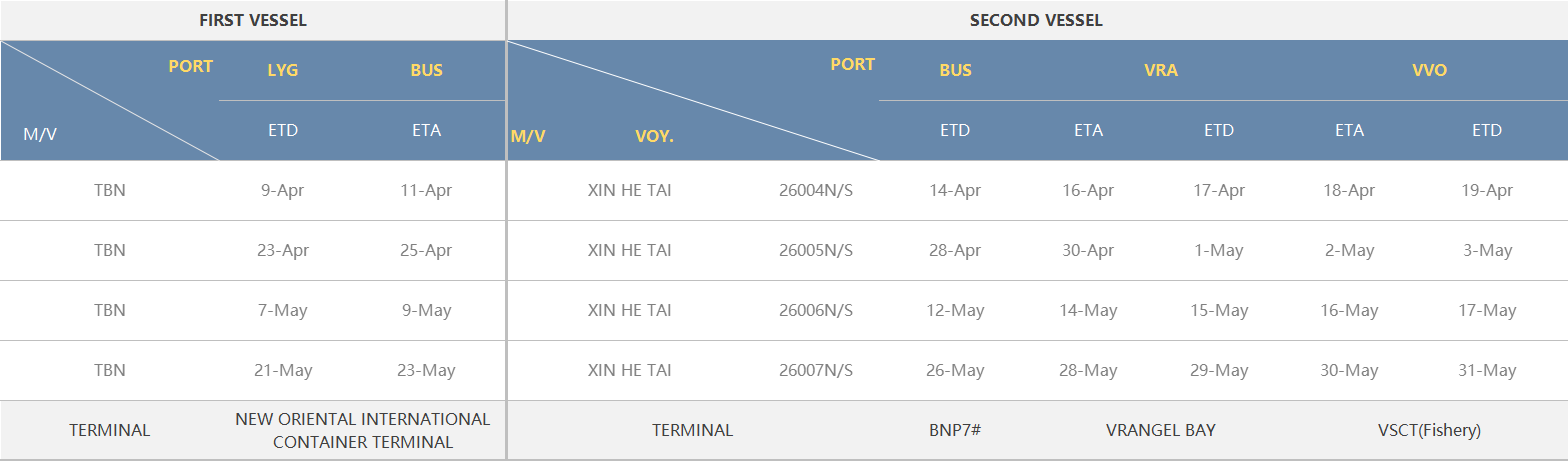Click the VRANGEL BAY terminal cell
Screen dimensions: 1568x461
click(x=1161, y=431)
